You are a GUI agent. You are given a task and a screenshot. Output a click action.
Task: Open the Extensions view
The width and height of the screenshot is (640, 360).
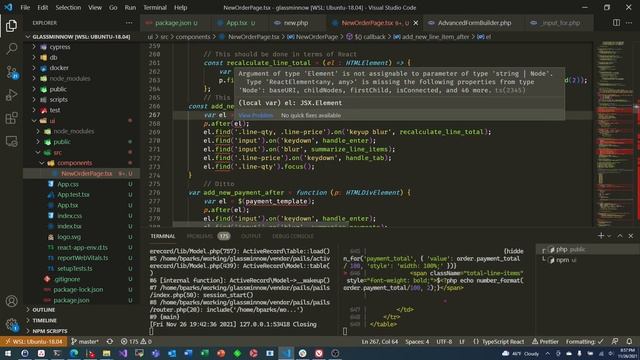pyautogui.click(x=11, y=118)
